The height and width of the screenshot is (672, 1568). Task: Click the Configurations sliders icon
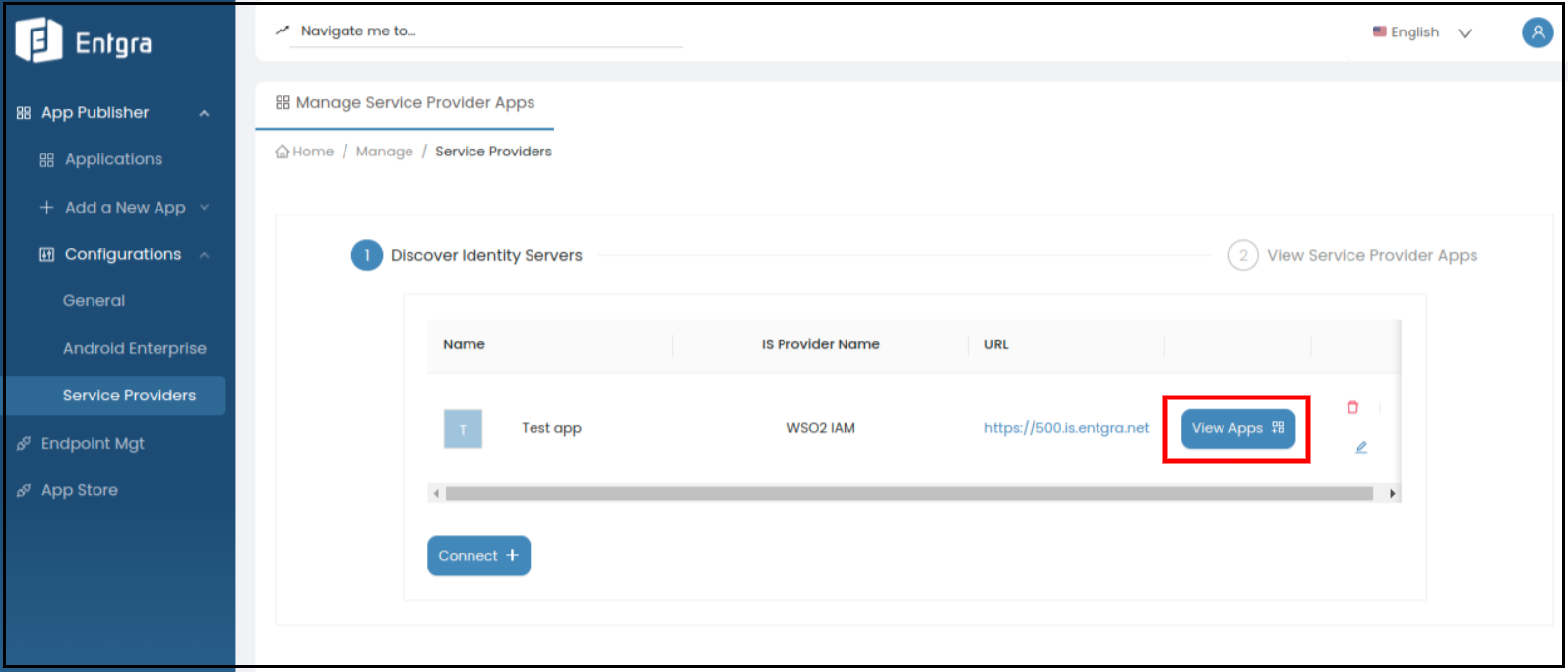point(46,255)
